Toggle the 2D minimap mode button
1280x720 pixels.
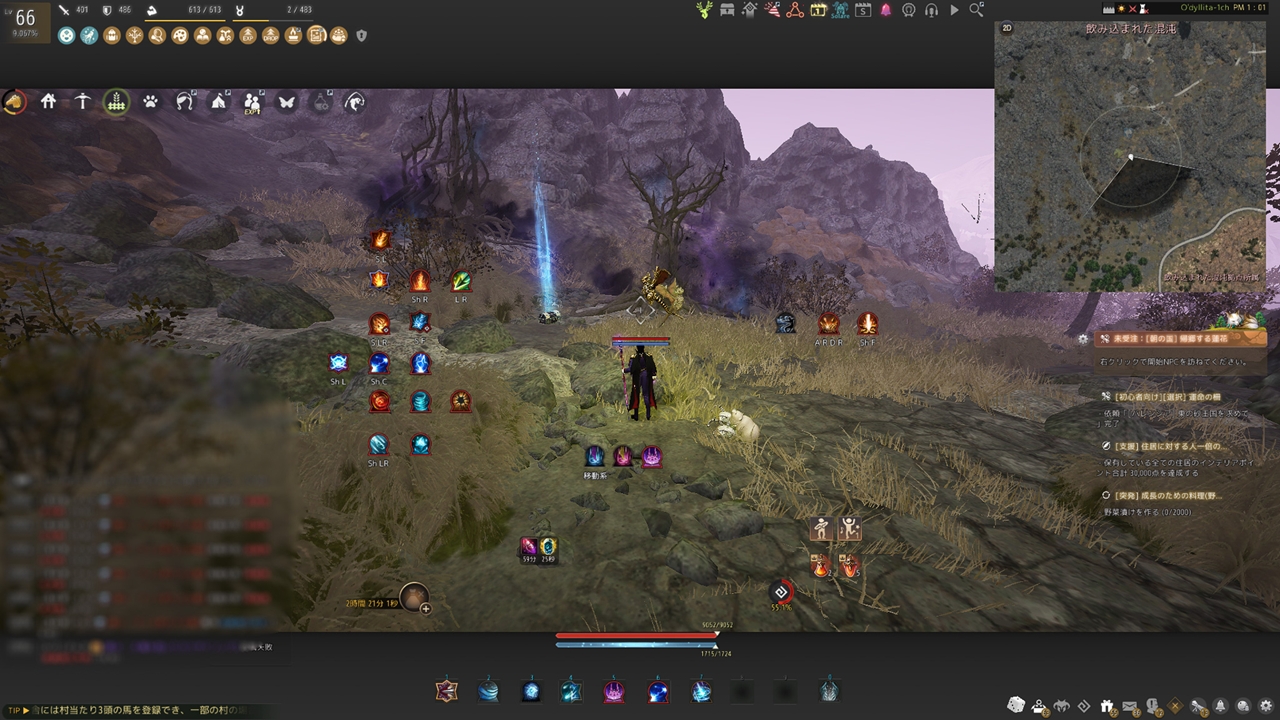coord(1007,29)
